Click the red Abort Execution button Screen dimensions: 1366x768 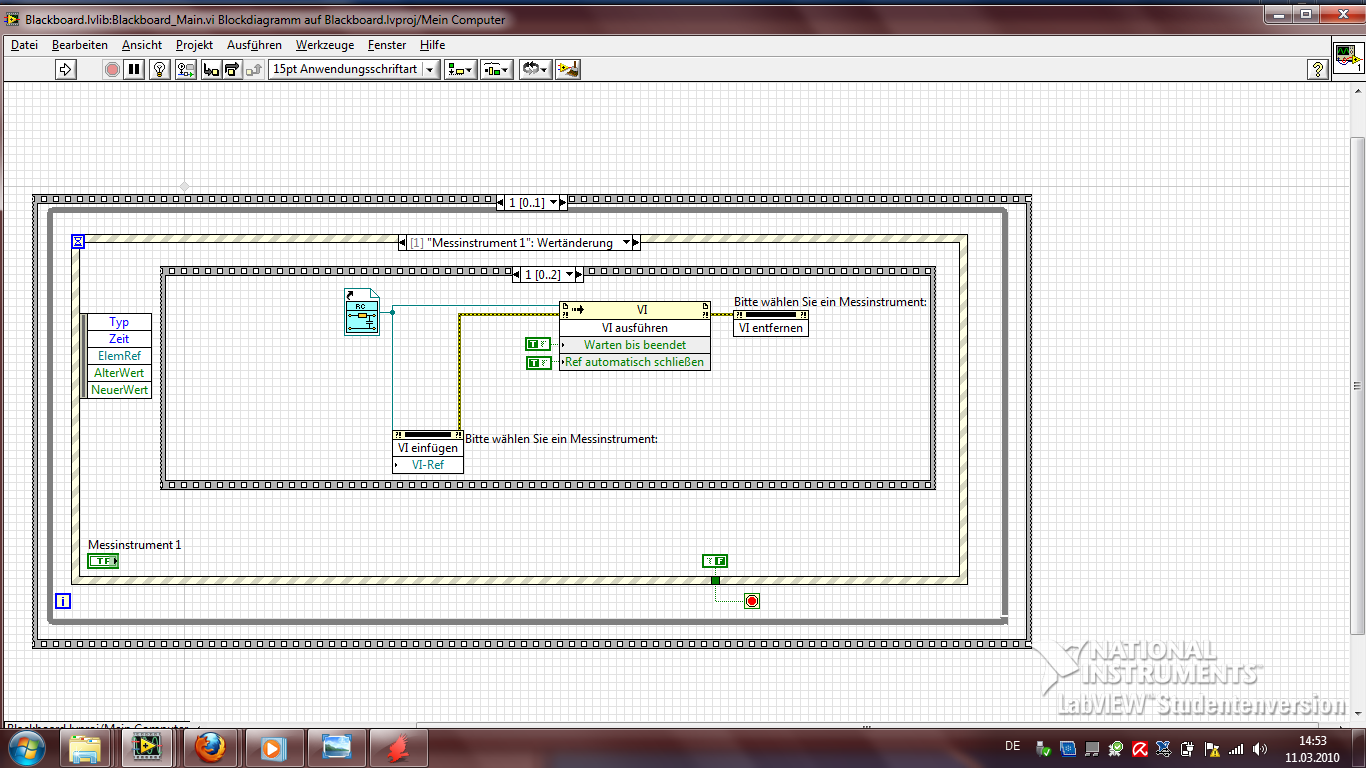[112, 69]
